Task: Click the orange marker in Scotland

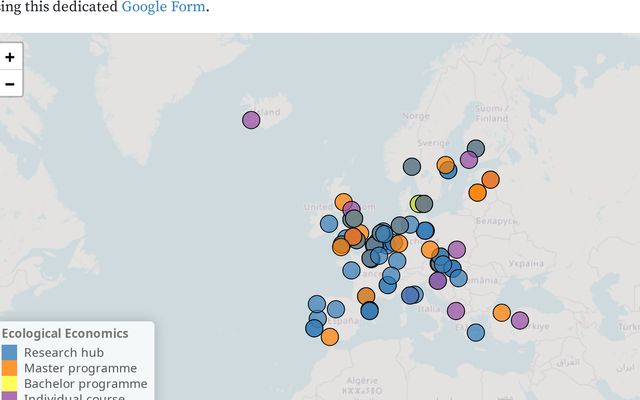Action: (343, 202)
